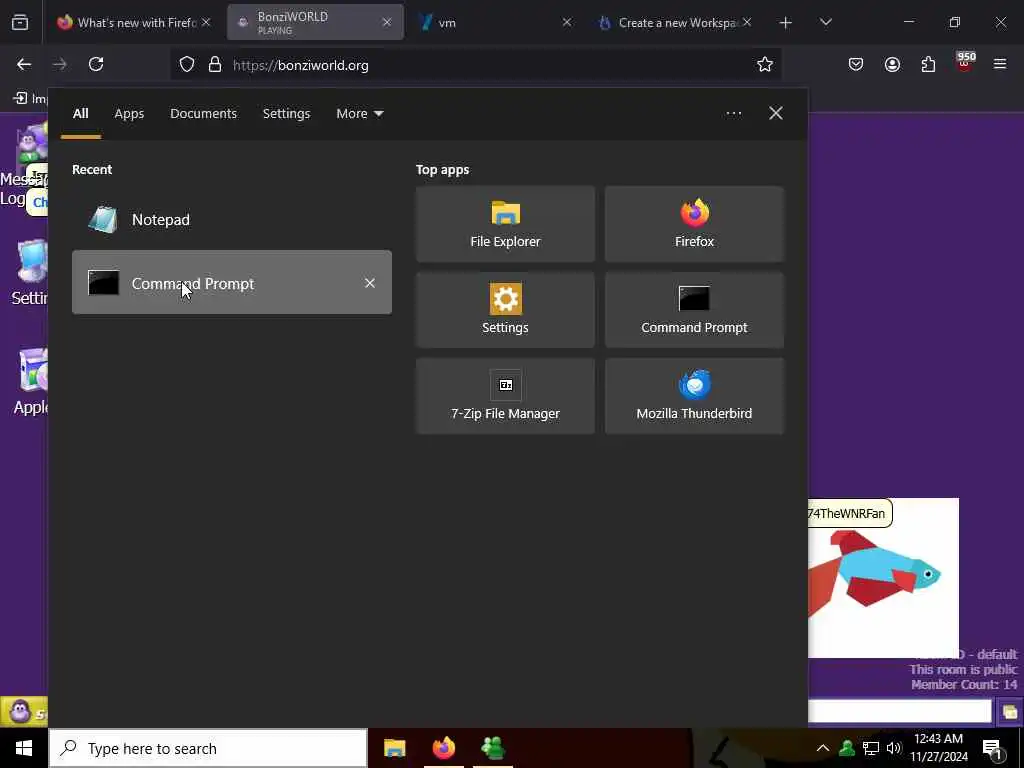
Task: Click green user icon in system tray
Action: pyautogui.click(x=847, y=748)
